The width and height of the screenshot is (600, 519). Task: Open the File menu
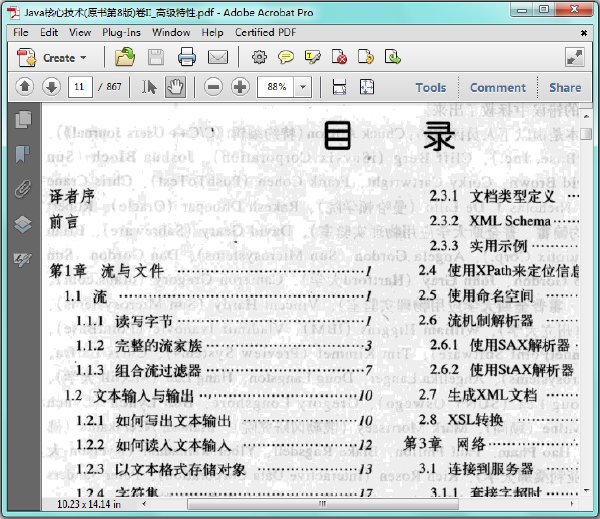click(x=21, y=33)
